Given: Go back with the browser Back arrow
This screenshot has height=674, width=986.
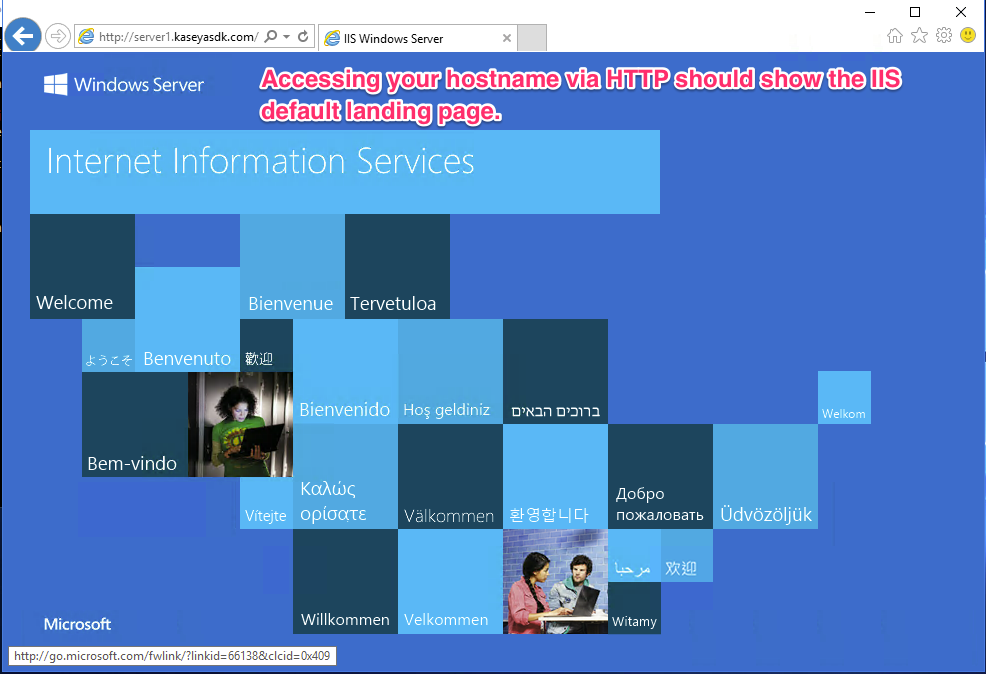Looking at the screenshot, I should (x=23, y=36).
